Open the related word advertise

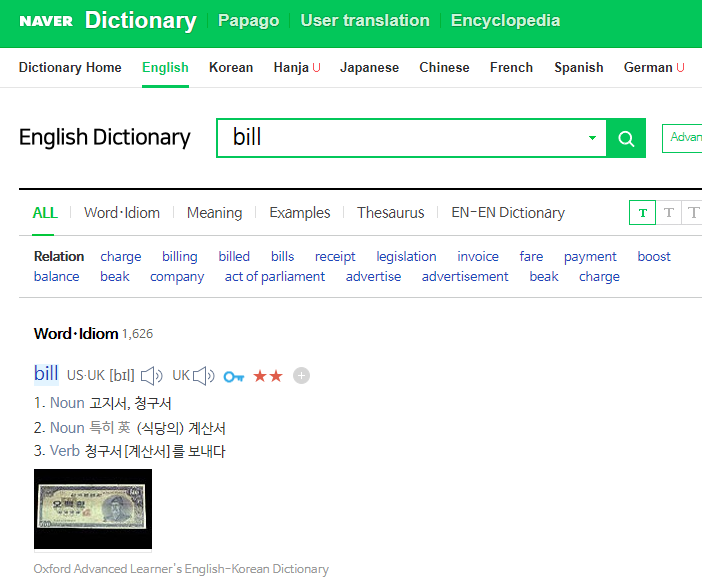(373, 277)
